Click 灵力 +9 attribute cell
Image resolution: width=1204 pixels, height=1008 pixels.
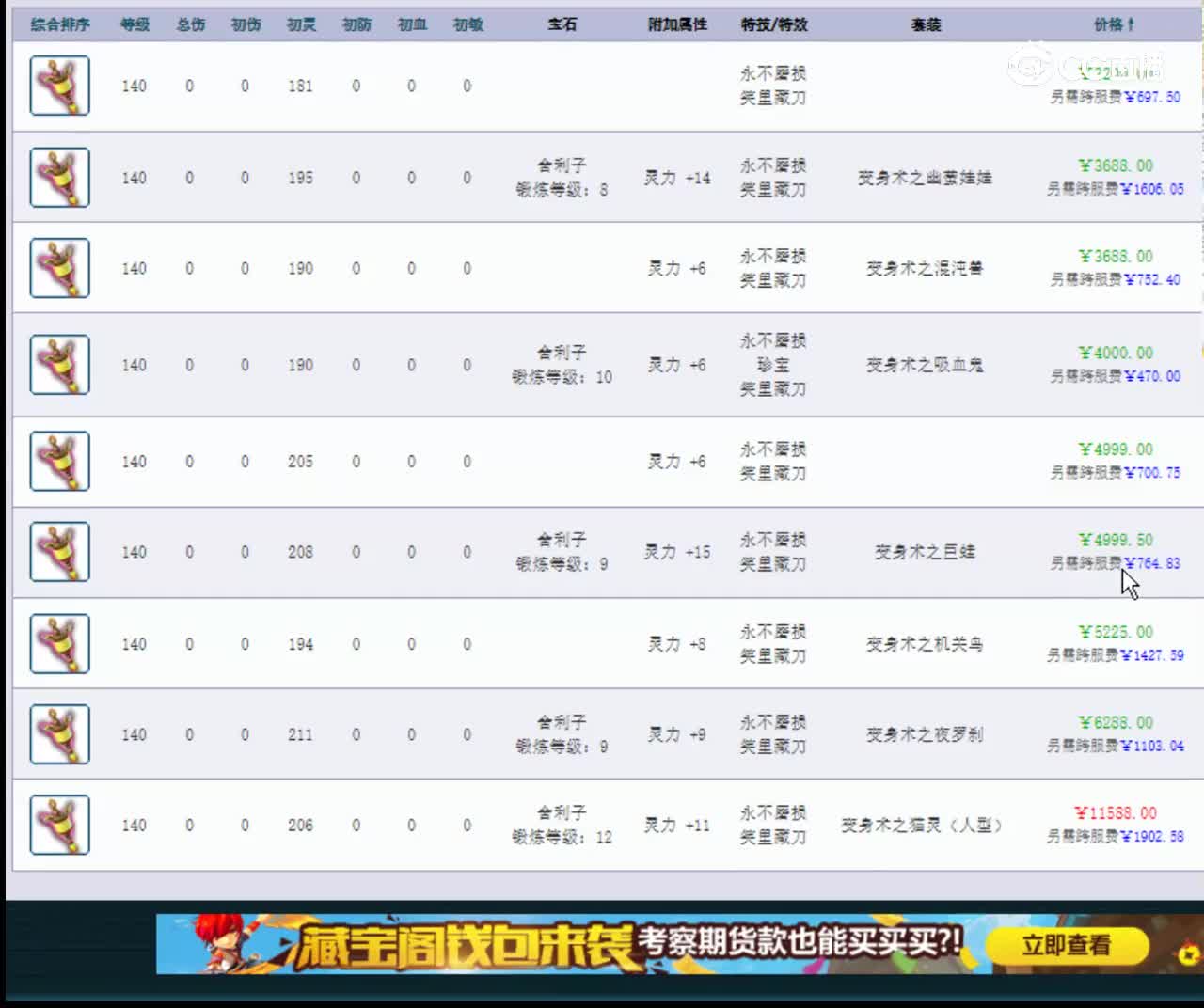click(677, 734)
